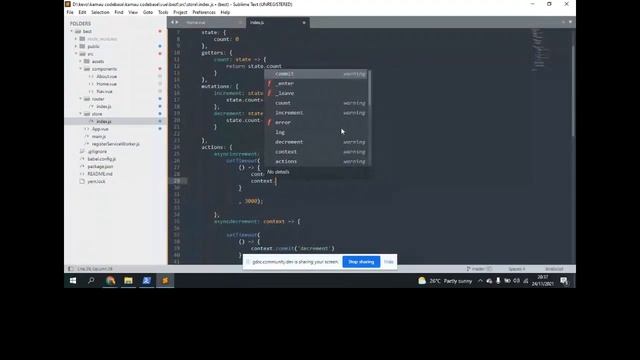Open babel.config.js in the sidebar

click(x=102, y=159)
